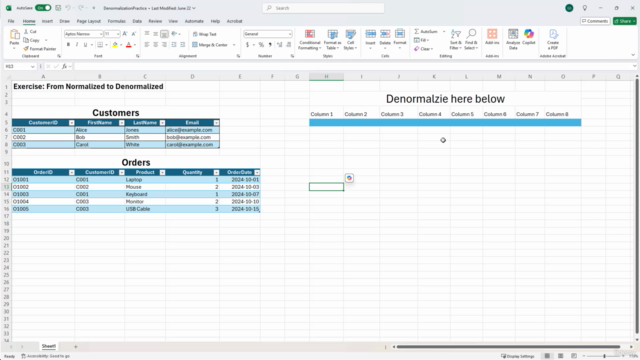
Task: Select cell containing alice@example.com
Action: click(x=192, y=130)
